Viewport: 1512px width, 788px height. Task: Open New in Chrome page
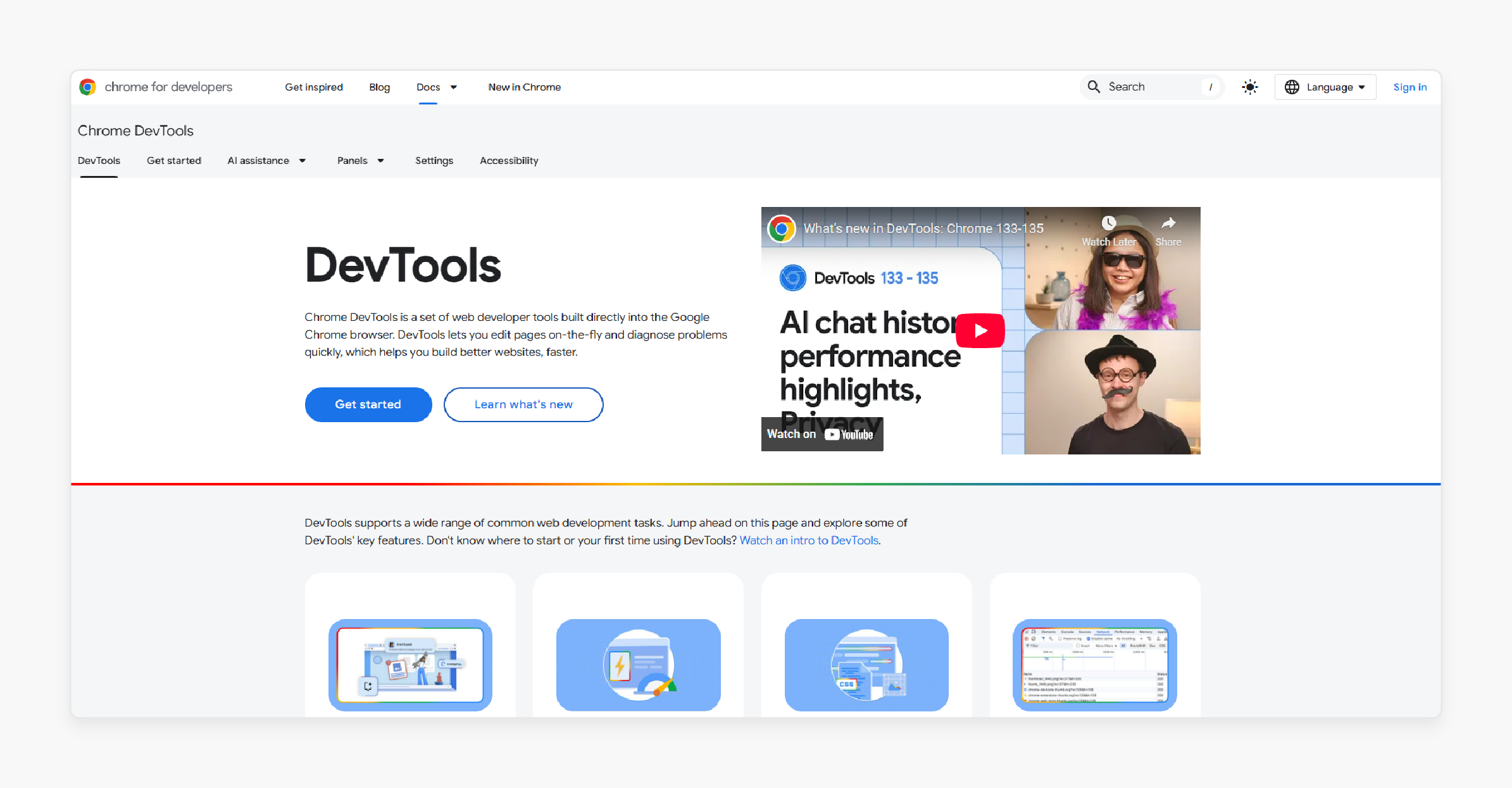pos(525,87)
